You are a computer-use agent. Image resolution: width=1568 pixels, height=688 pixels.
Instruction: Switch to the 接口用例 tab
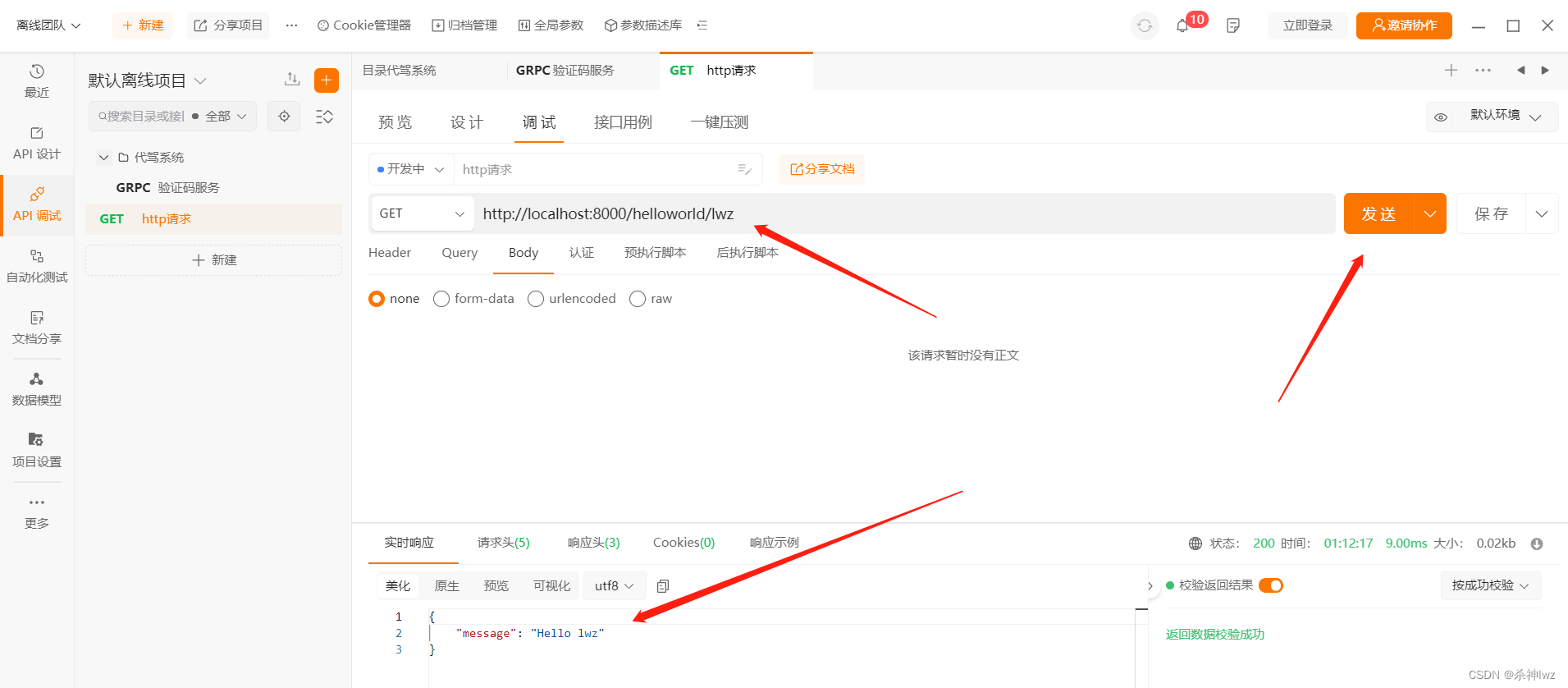(x=623, y=122)
